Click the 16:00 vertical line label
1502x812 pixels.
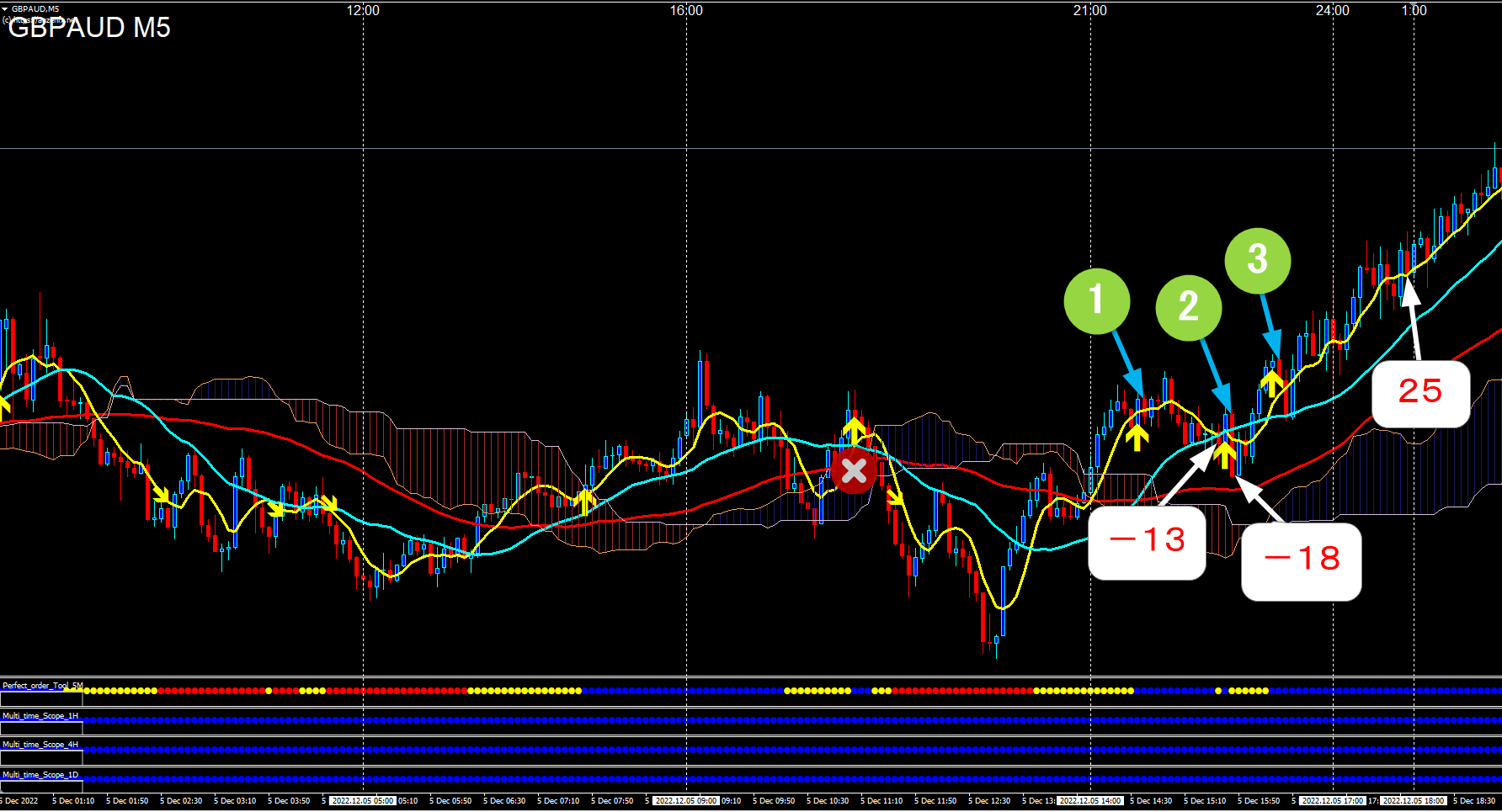point(686,10)
